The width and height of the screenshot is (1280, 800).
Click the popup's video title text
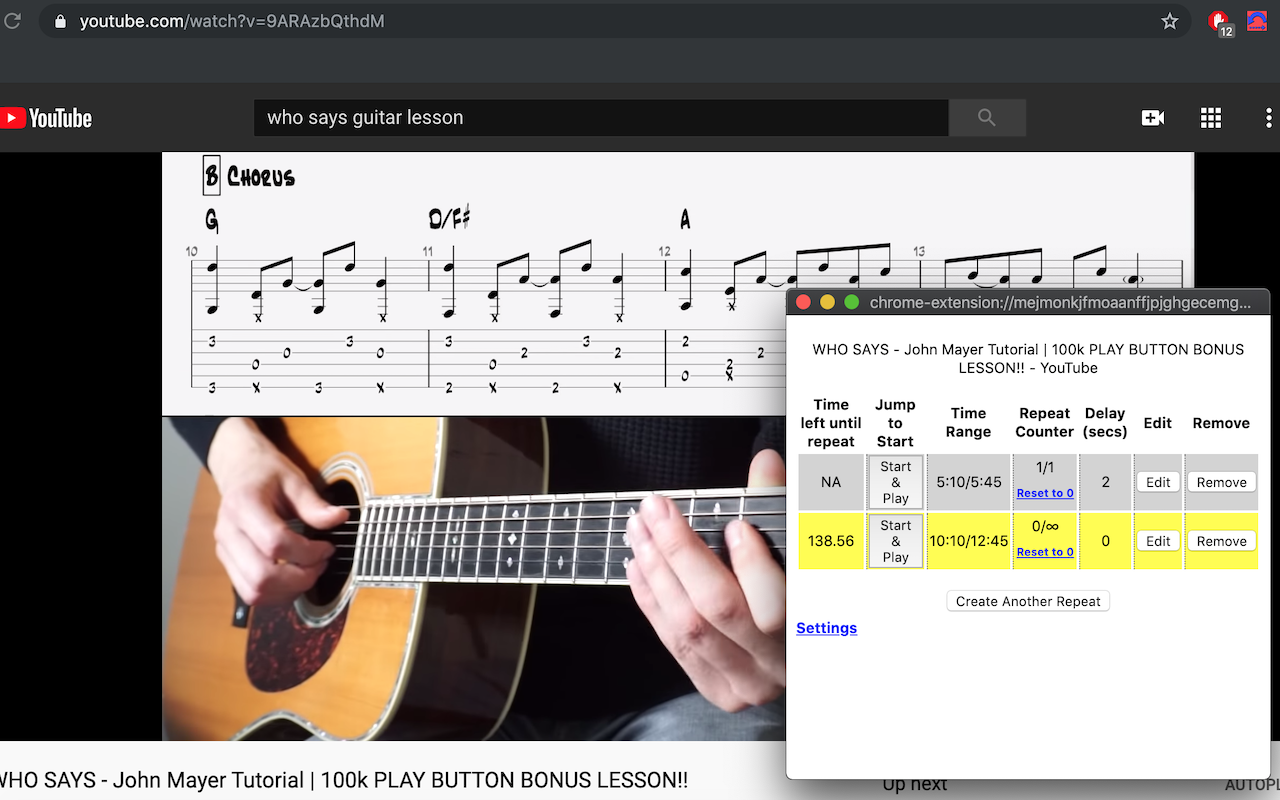pyautogui.click(x=1028, y=359)
